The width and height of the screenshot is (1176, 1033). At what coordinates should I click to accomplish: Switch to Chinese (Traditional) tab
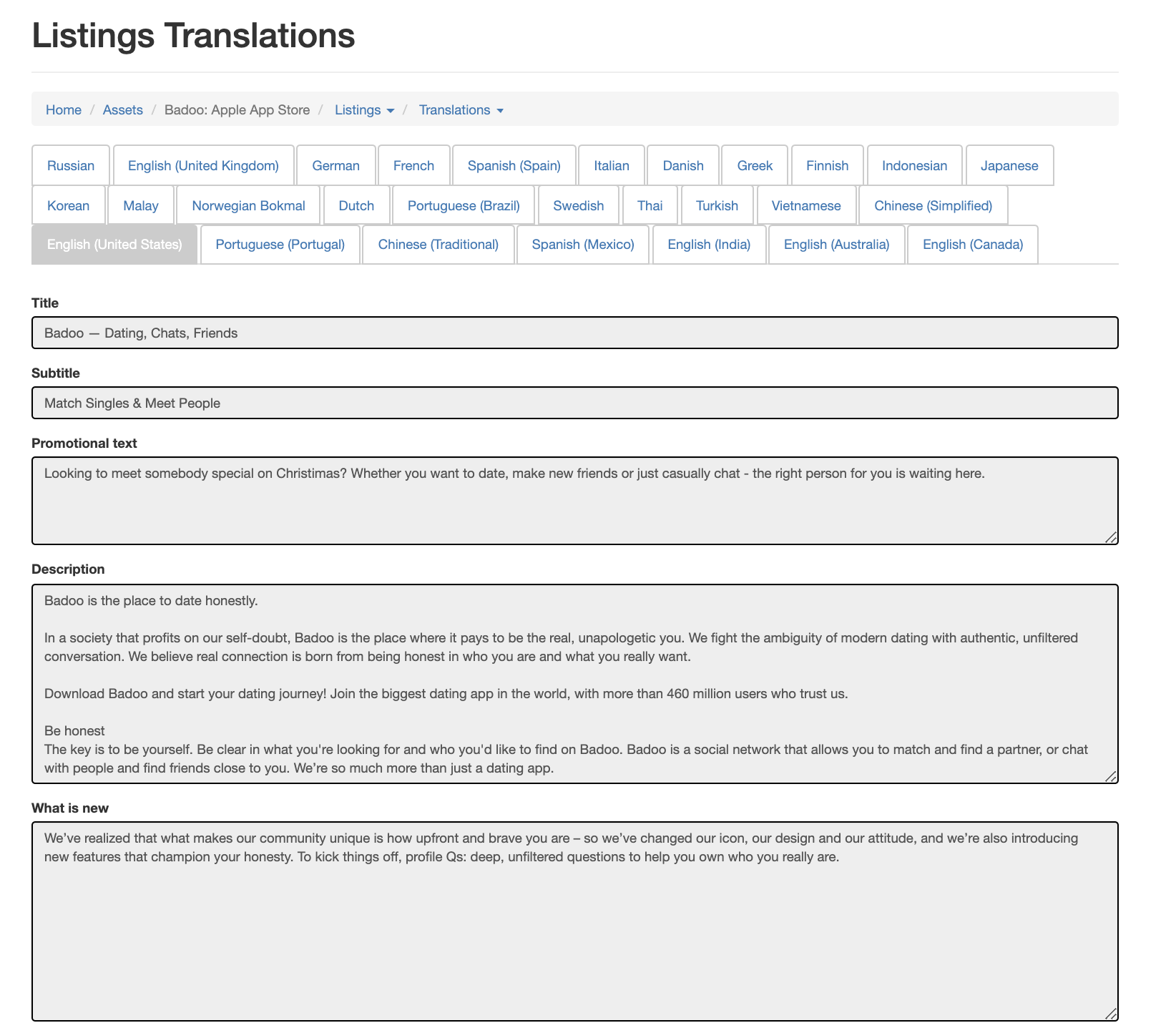tap(438, 245)
